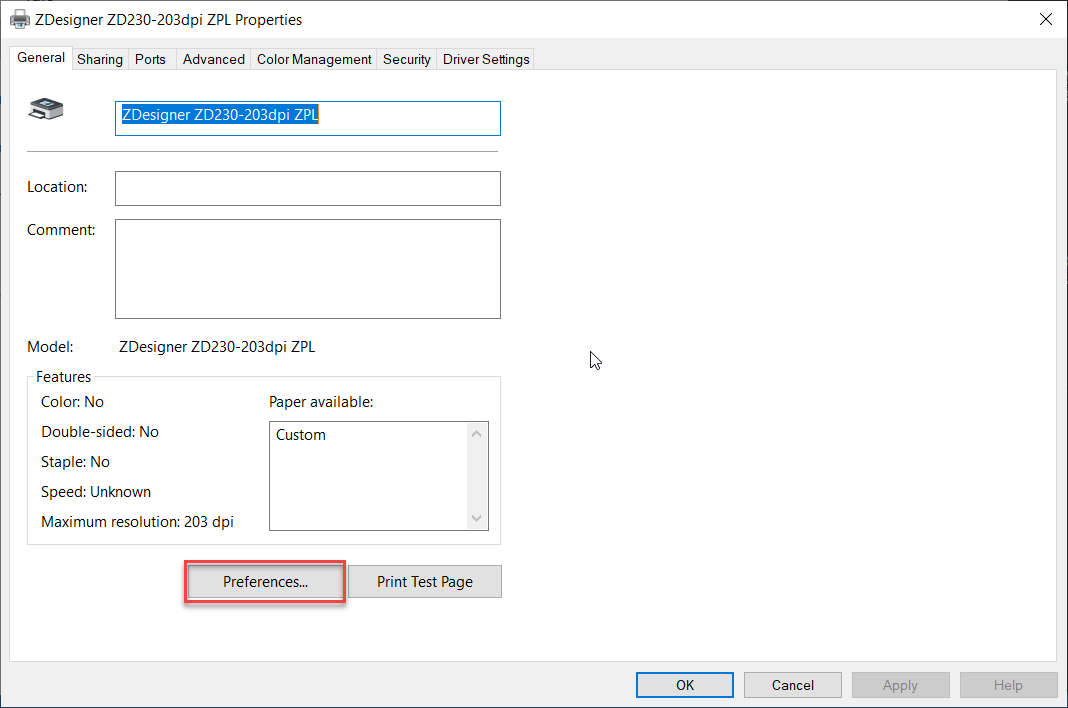Switch to the Driver Settings tab

click(x=486, y=59)
